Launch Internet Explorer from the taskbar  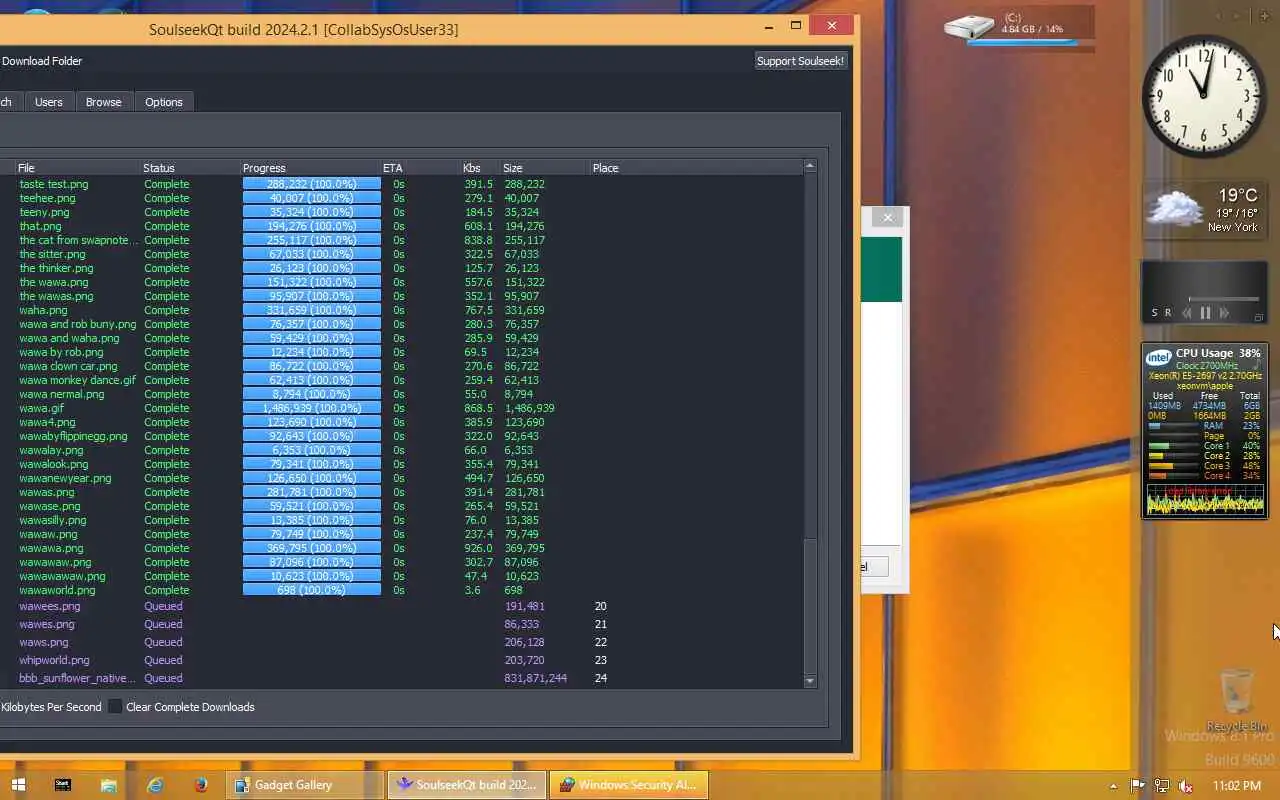[x=154, y=785]
